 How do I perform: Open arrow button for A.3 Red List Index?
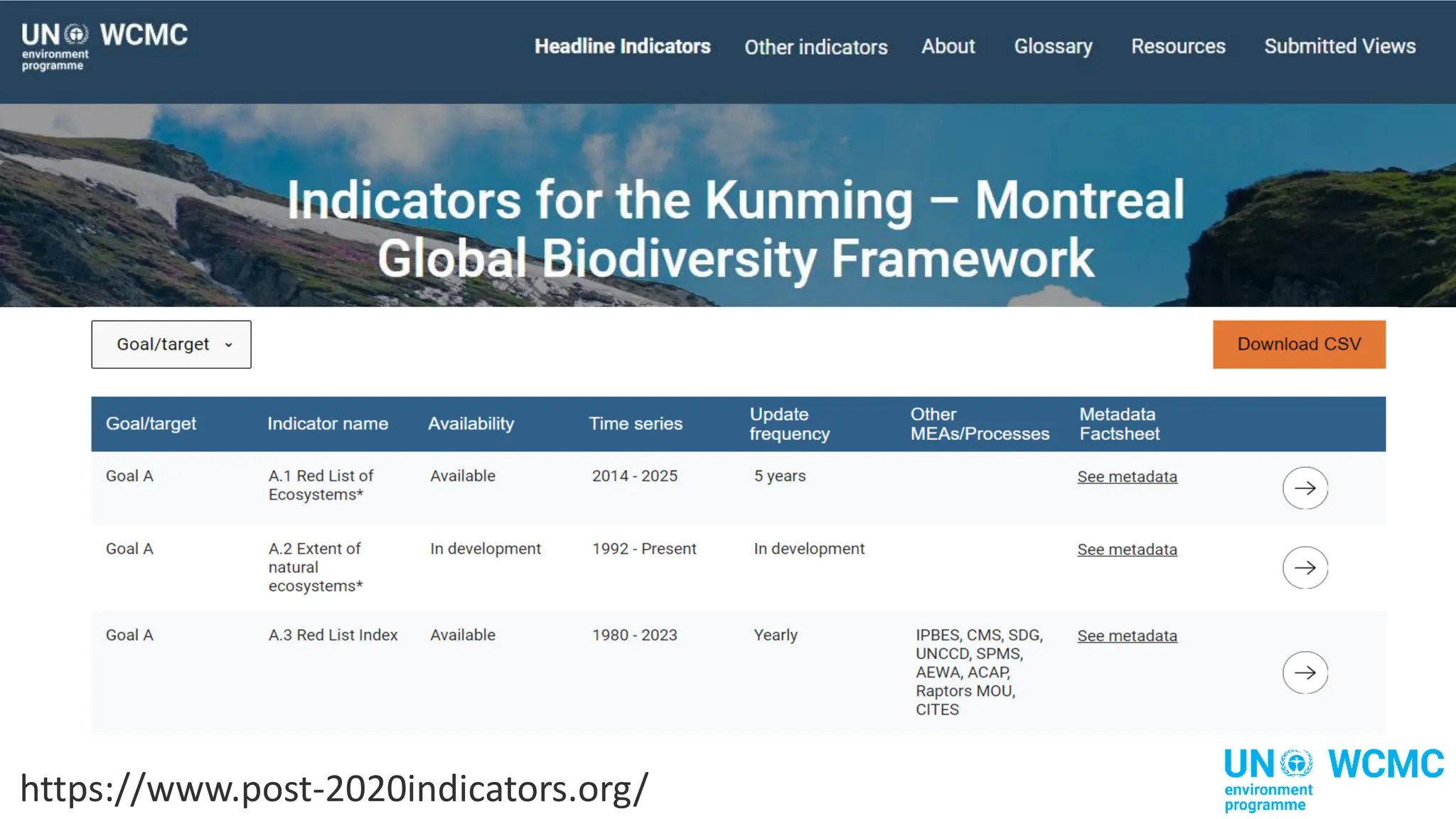(x=1305, y=673)
